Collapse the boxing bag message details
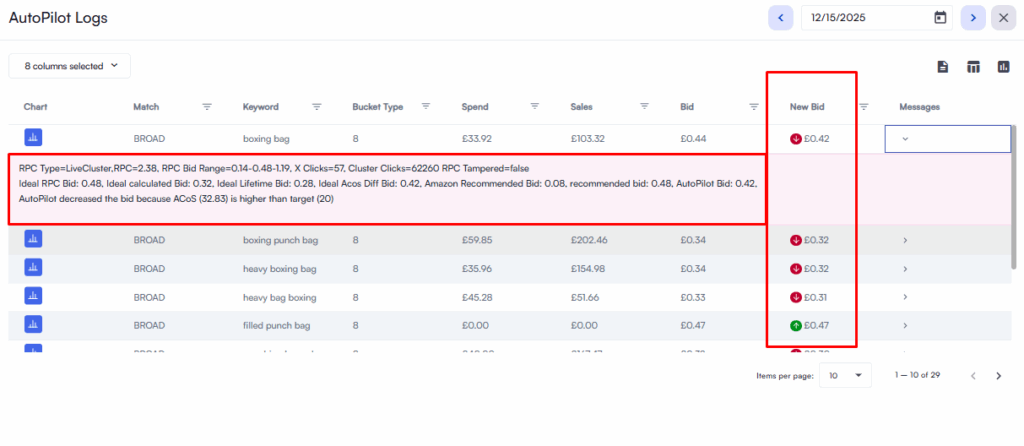1024x446 pixels. click(x=905, y=139)
